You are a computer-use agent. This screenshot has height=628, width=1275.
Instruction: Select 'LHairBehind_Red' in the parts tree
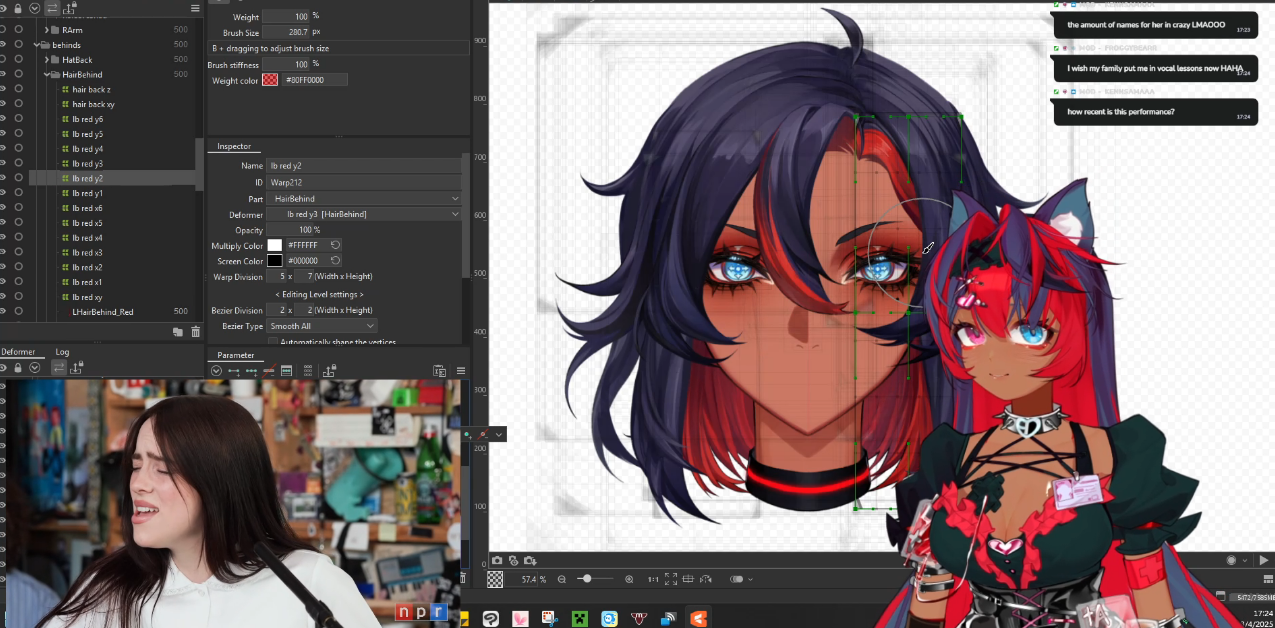point(102,312)
